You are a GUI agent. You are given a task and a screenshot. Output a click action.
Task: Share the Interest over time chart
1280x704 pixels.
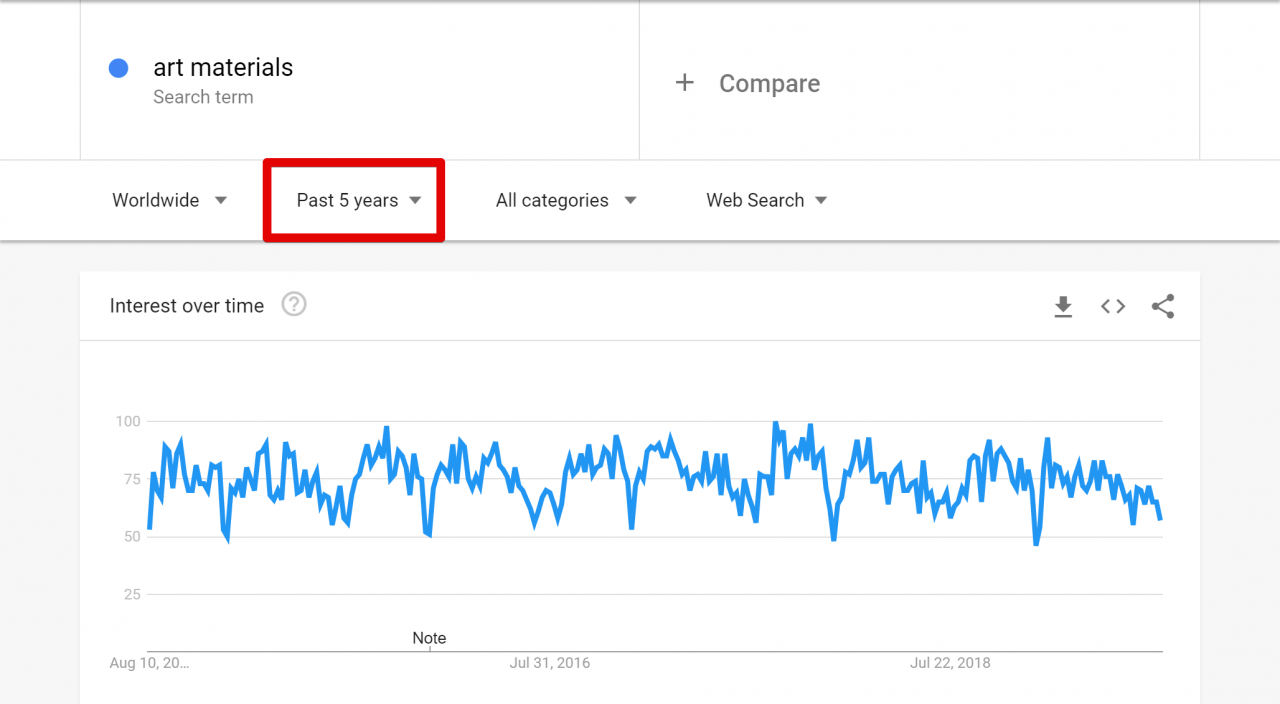[x=1162, y=307]
